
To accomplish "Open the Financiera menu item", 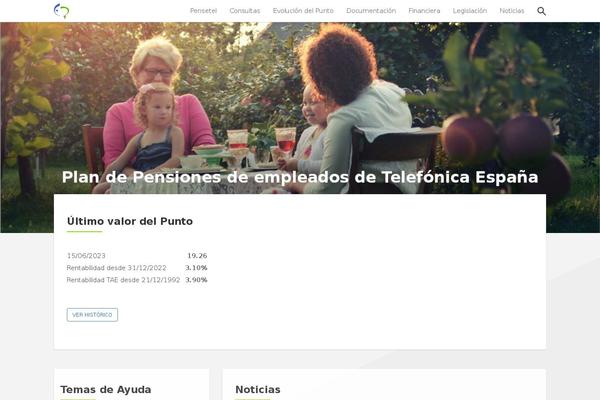I will click(x=424, y=11).
